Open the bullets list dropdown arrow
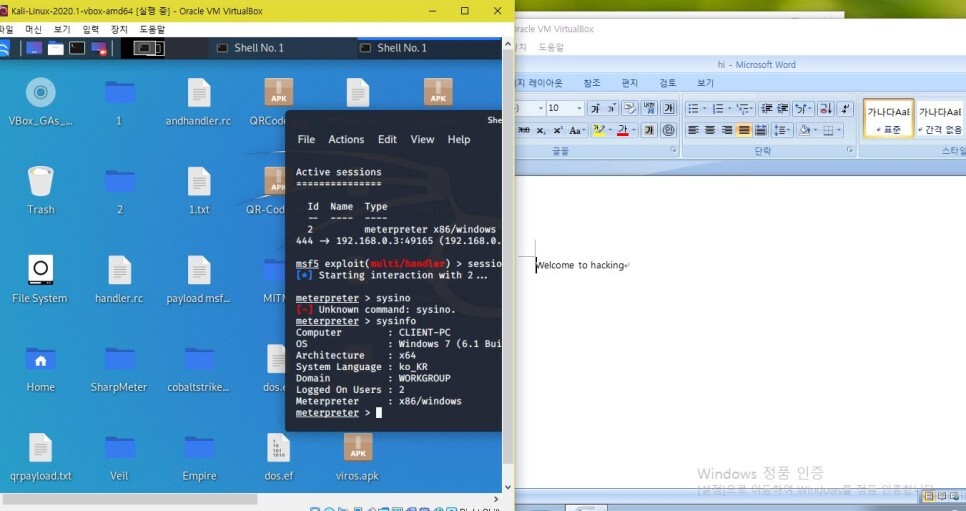 pyautogui.click(x=705, y=109)
